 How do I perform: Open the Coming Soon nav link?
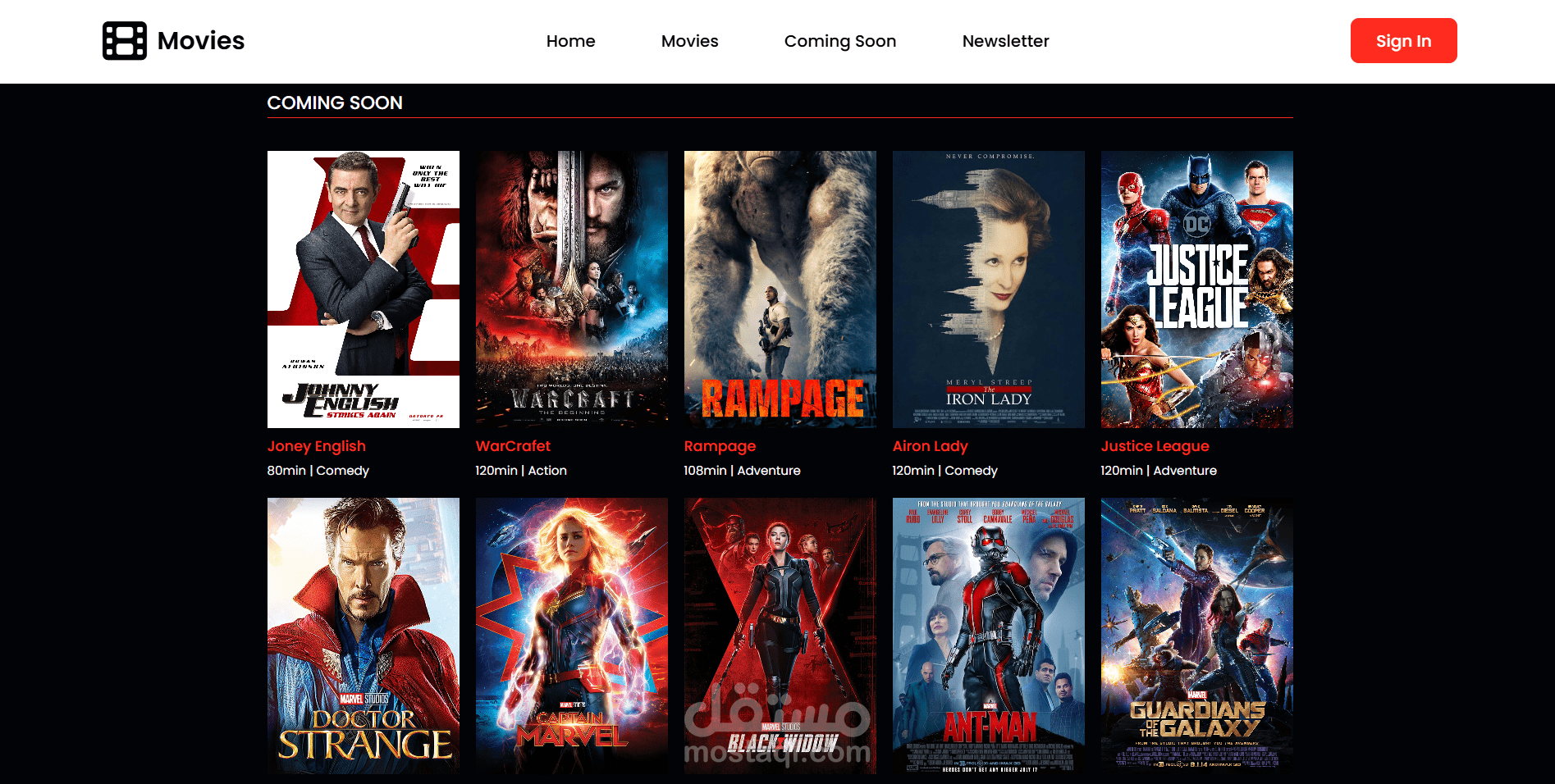[x=840, y=41]
